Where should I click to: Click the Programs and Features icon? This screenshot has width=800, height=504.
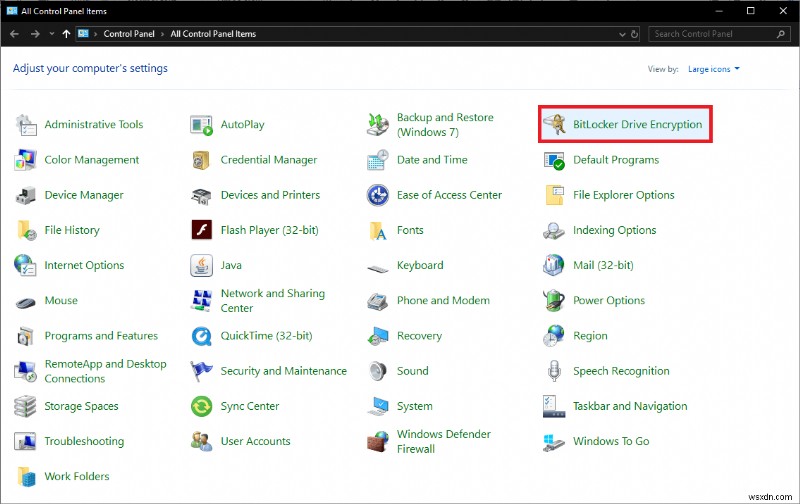tap(26, 336)
